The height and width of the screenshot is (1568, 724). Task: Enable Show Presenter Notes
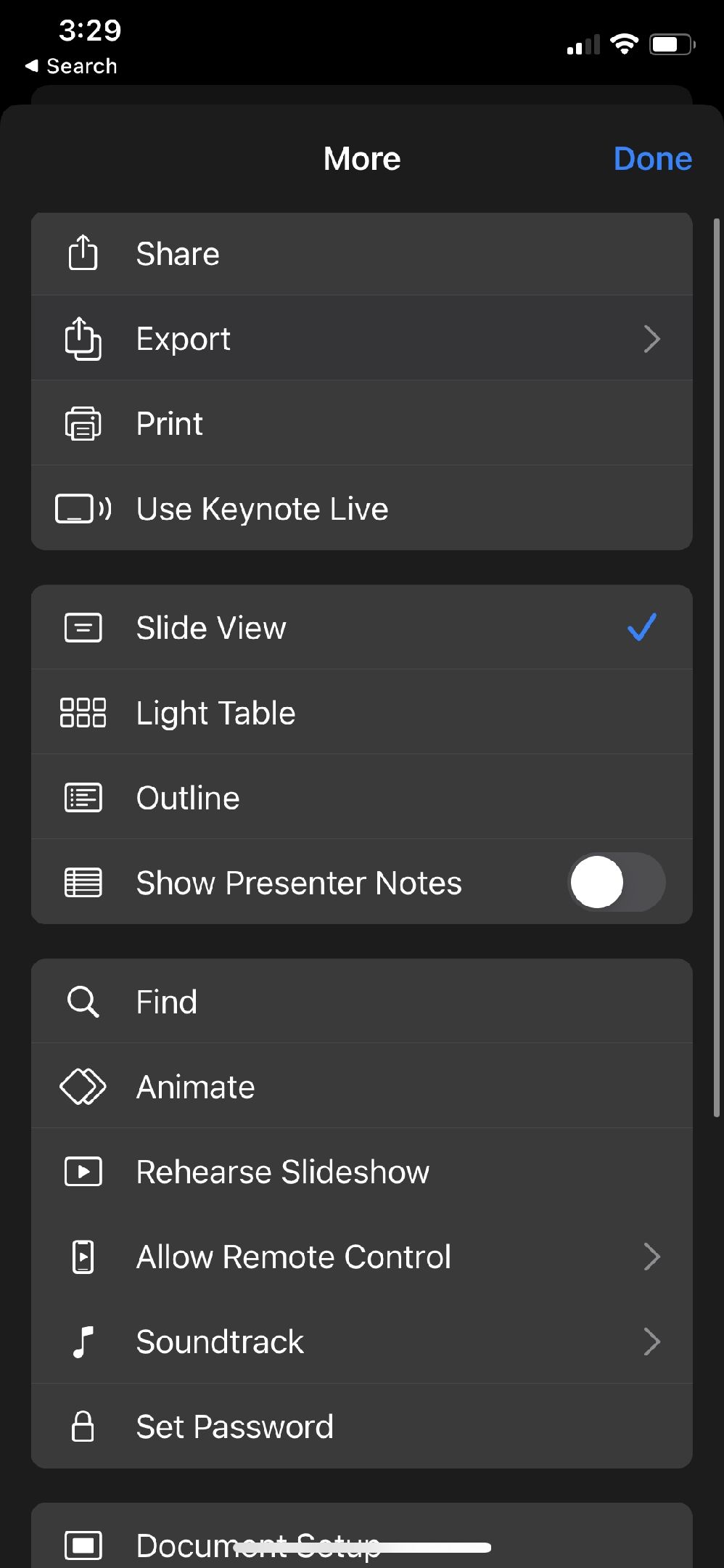click(614, 882)
